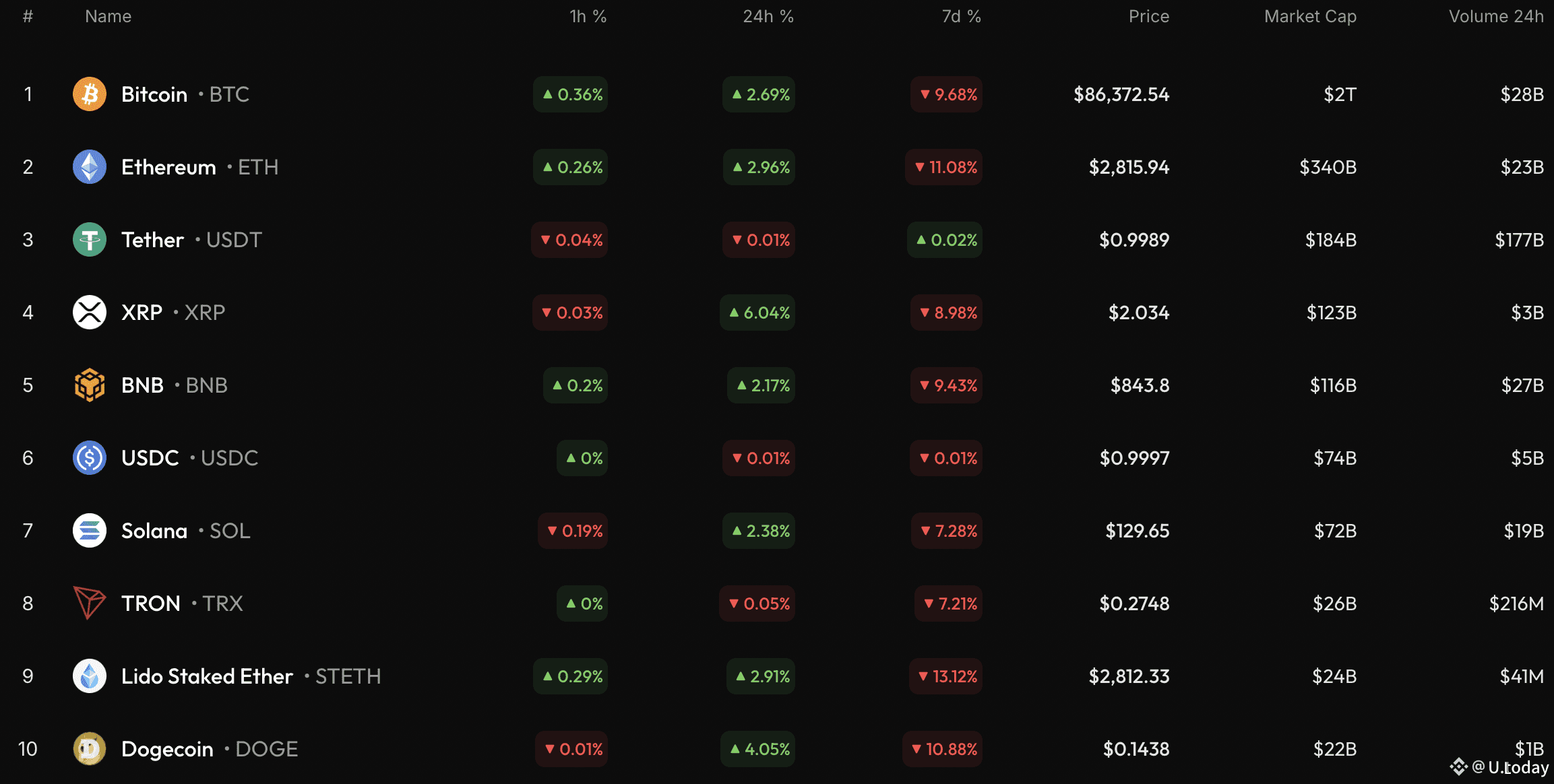Click the Solana striped logo icon
This screenshot has width=1554, height=784.
pos(89,531)
